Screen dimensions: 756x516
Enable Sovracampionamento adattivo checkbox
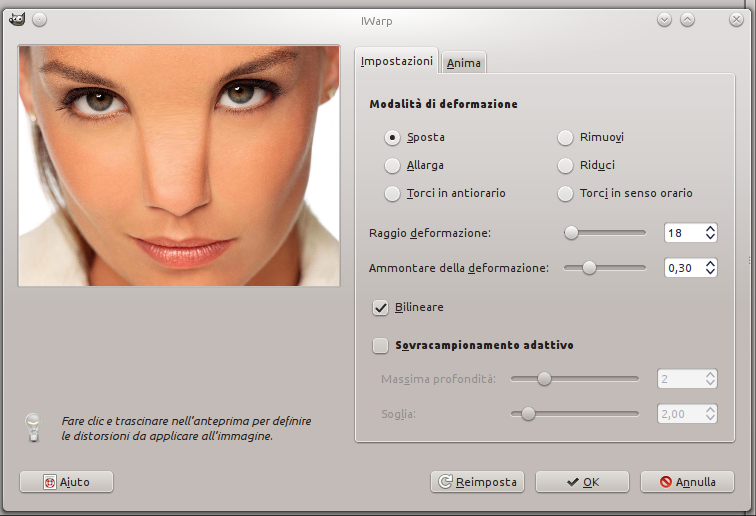coord(380,345)
